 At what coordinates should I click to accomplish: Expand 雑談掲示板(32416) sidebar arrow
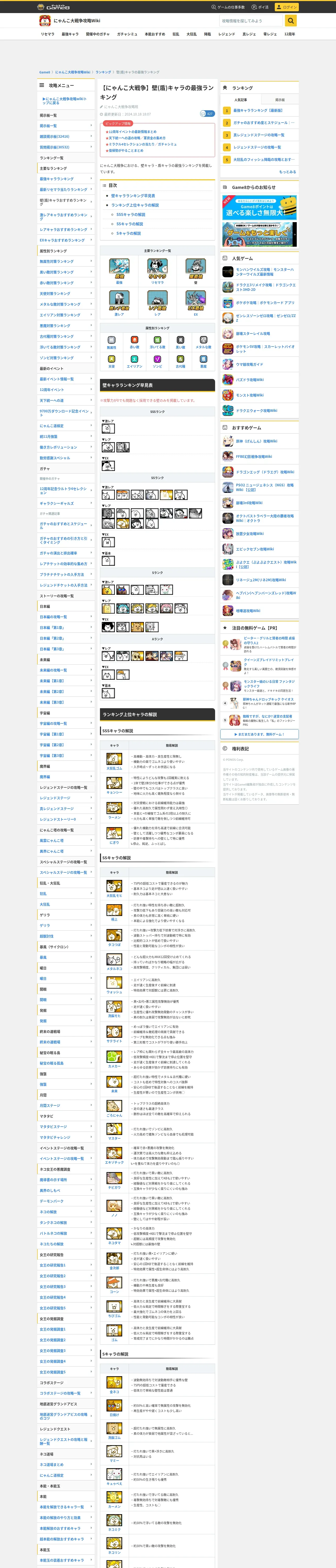[x=92, y=136]
